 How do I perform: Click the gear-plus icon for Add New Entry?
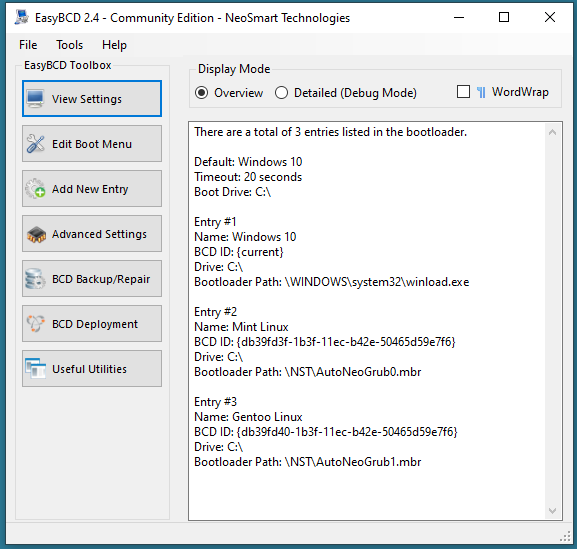point(36,188)
